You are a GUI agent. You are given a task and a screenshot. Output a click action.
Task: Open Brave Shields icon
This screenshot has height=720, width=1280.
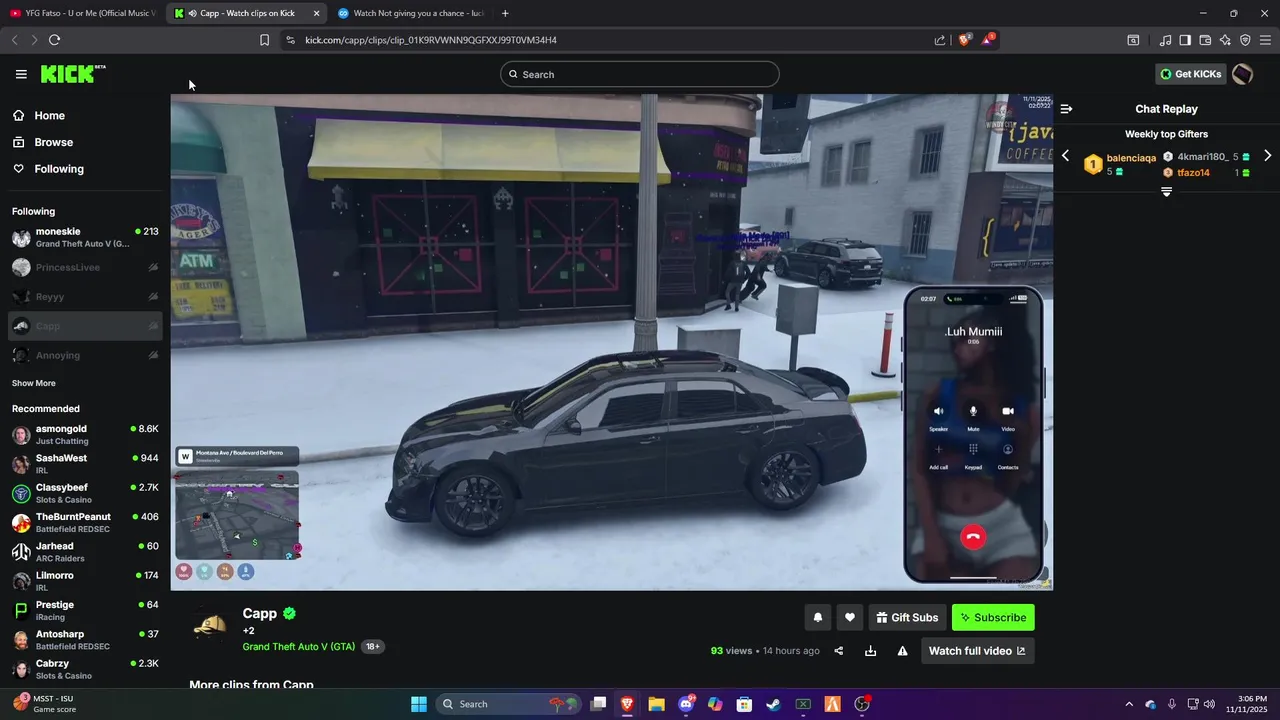[964, 40]
